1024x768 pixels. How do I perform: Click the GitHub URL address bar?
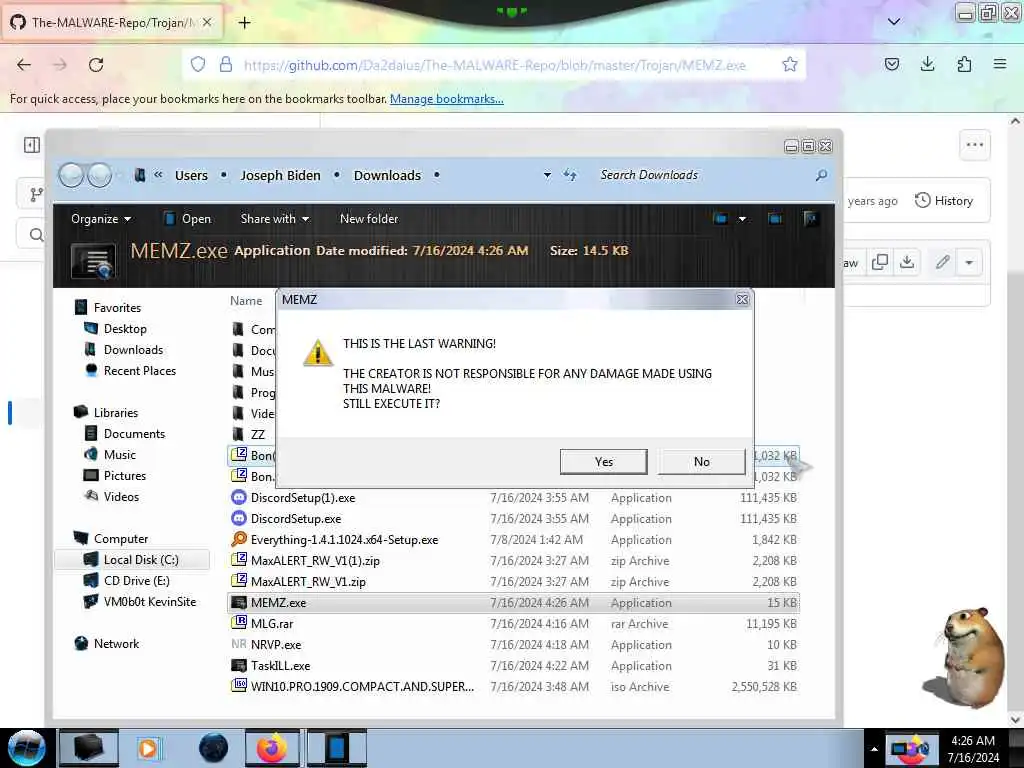(494, 65)
